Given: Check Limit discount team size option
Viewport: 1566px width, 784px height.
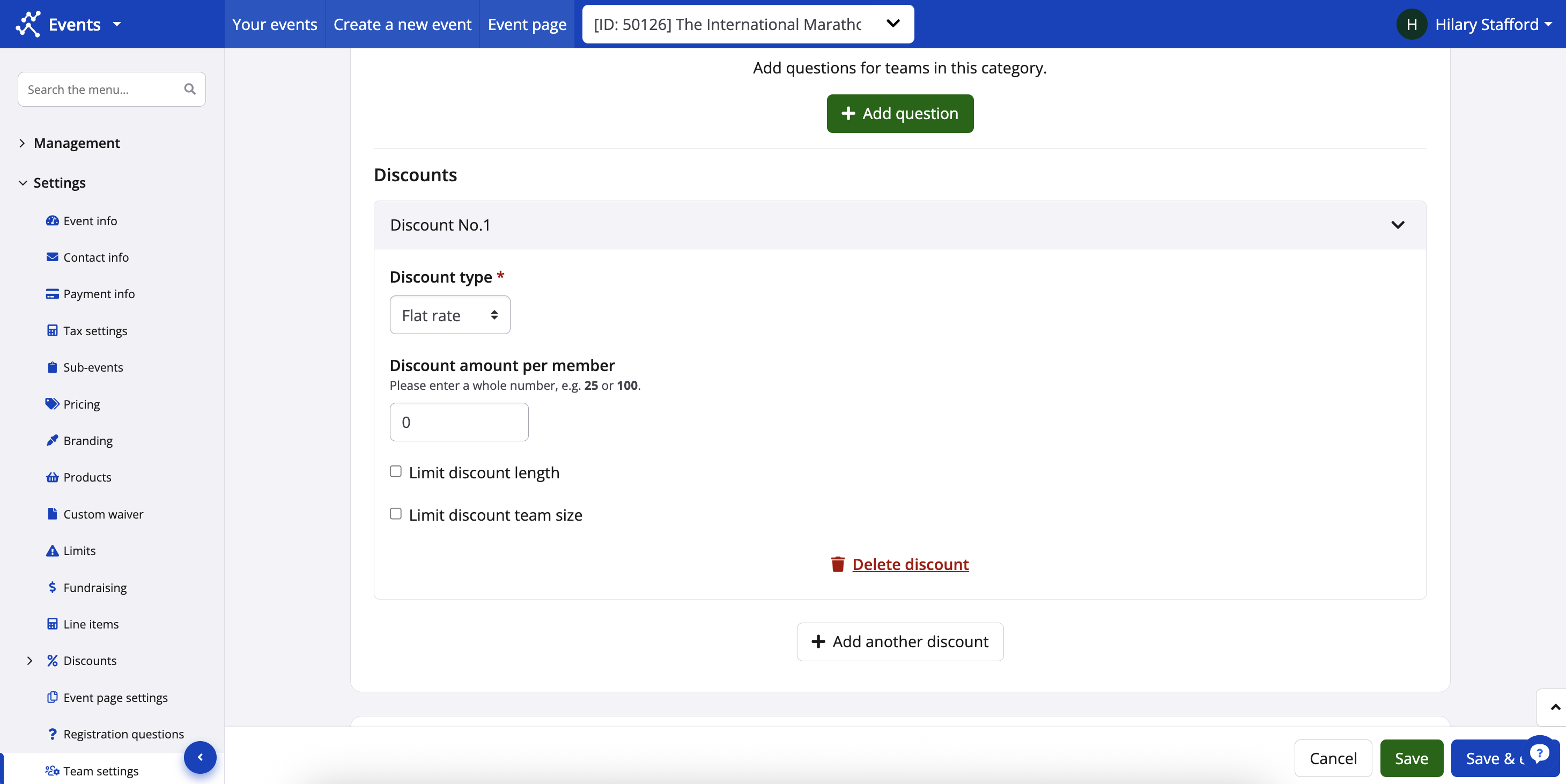Looking at the screenshot, I should coord(396,514).
